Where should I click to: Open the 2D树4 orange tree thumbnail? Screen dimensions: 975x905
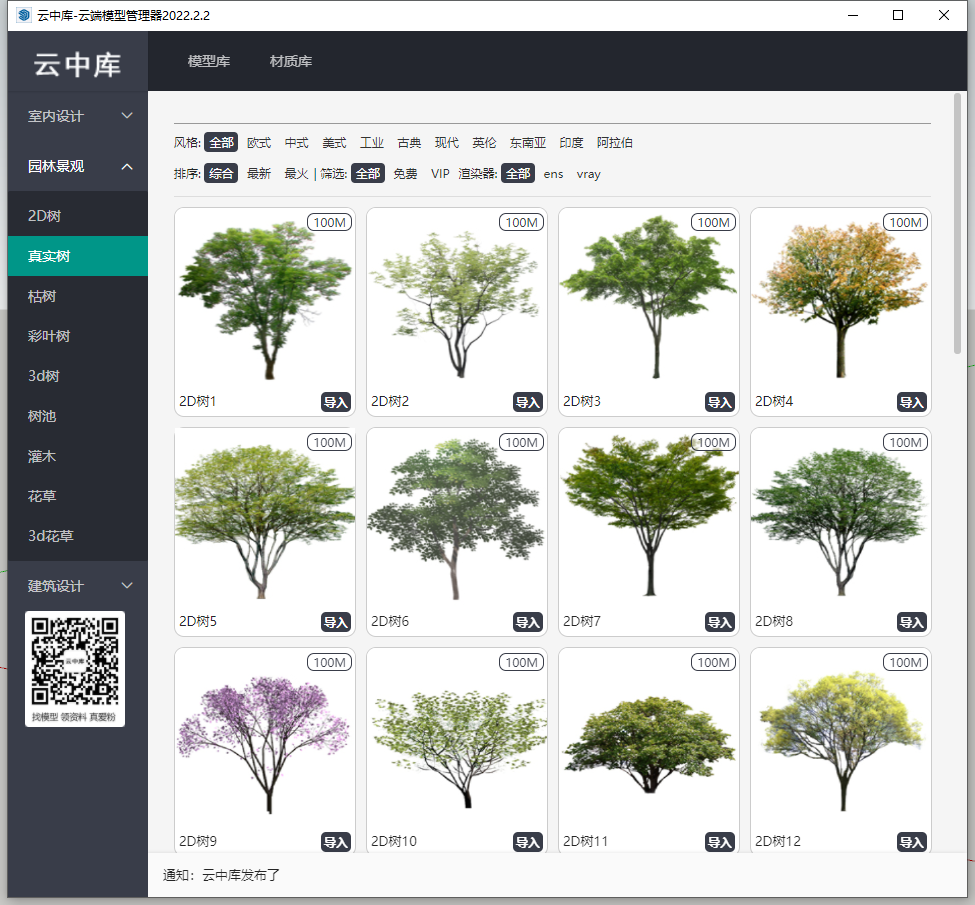[841, 300]
